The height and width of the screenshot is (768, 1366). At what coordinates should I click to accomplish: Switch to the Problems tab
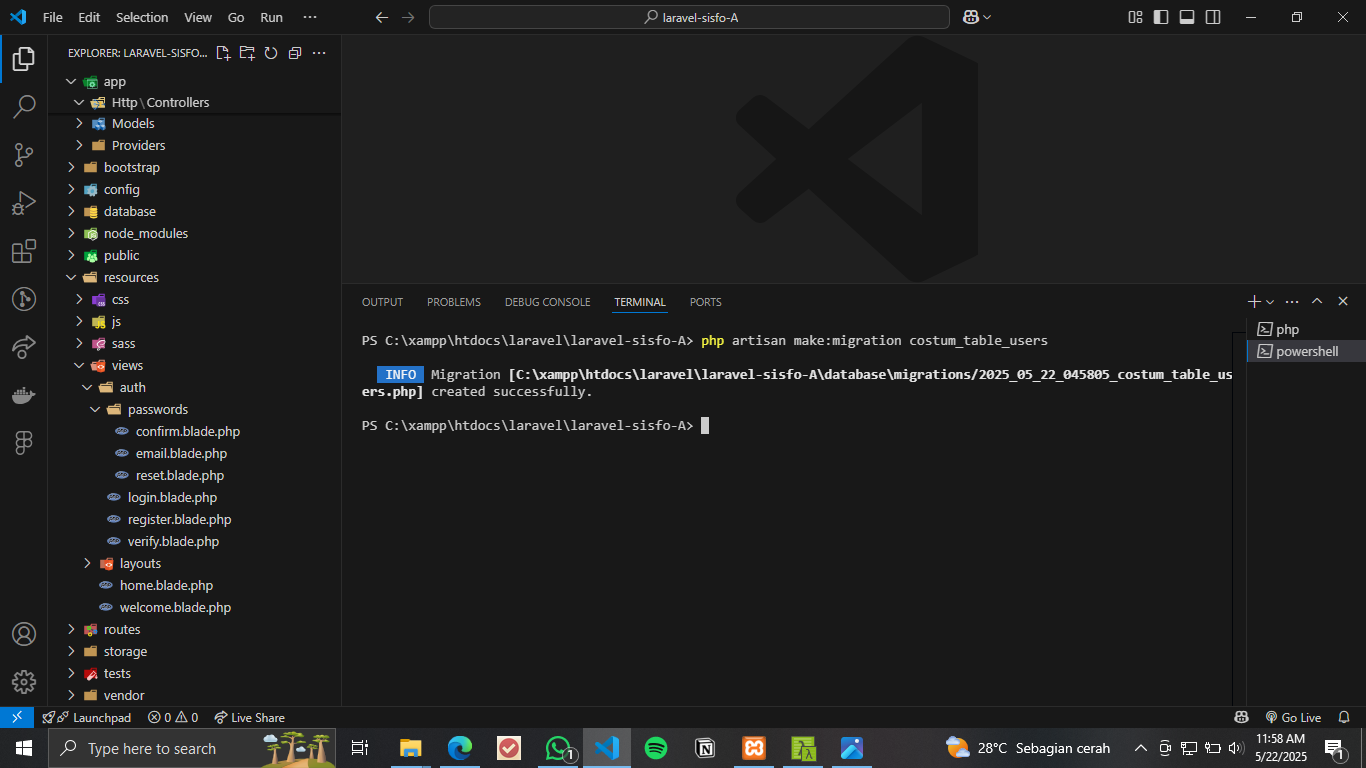(453, 302)
